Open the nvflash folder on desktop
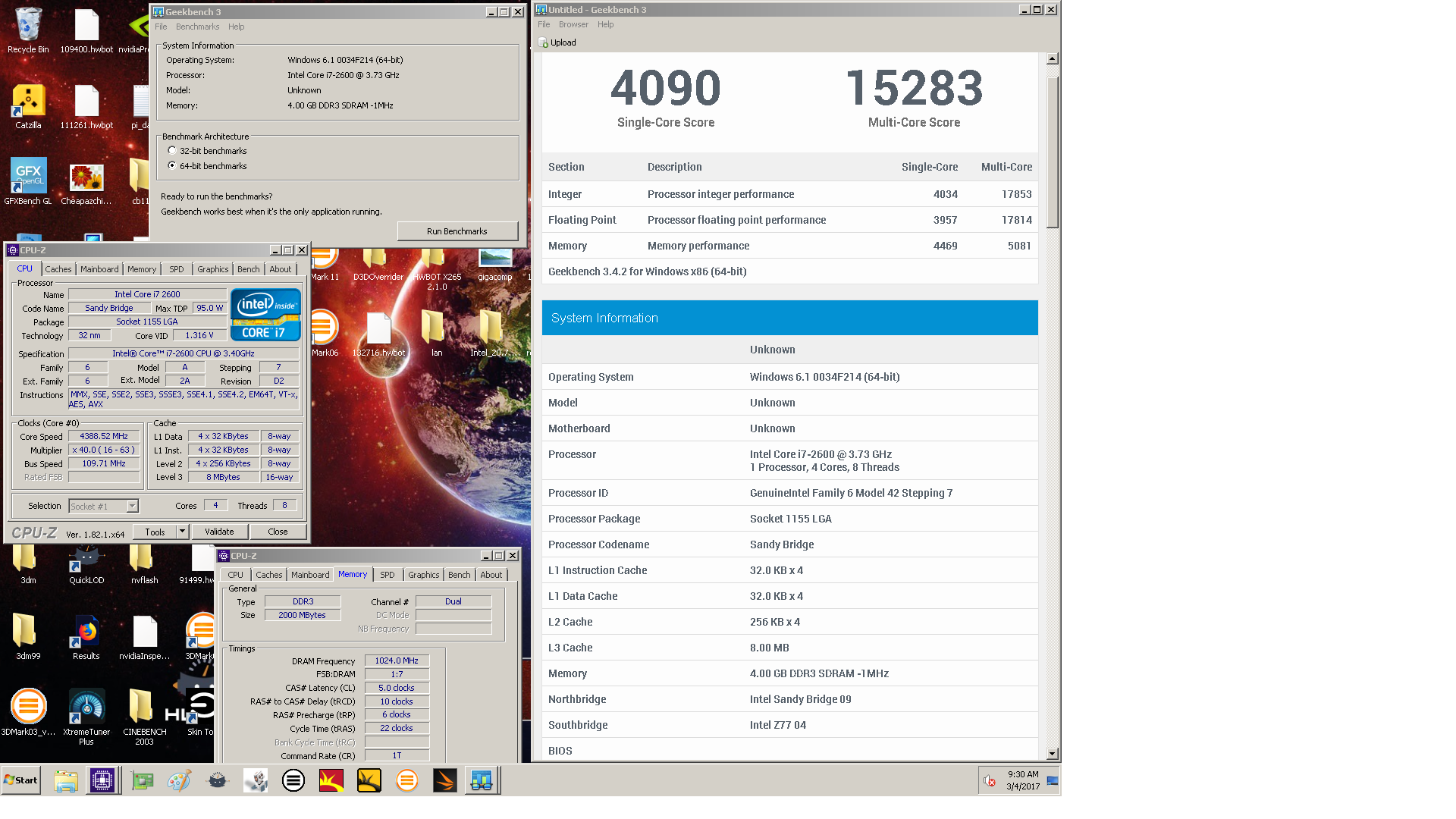The image size is (1456, 819). [144, 563]
